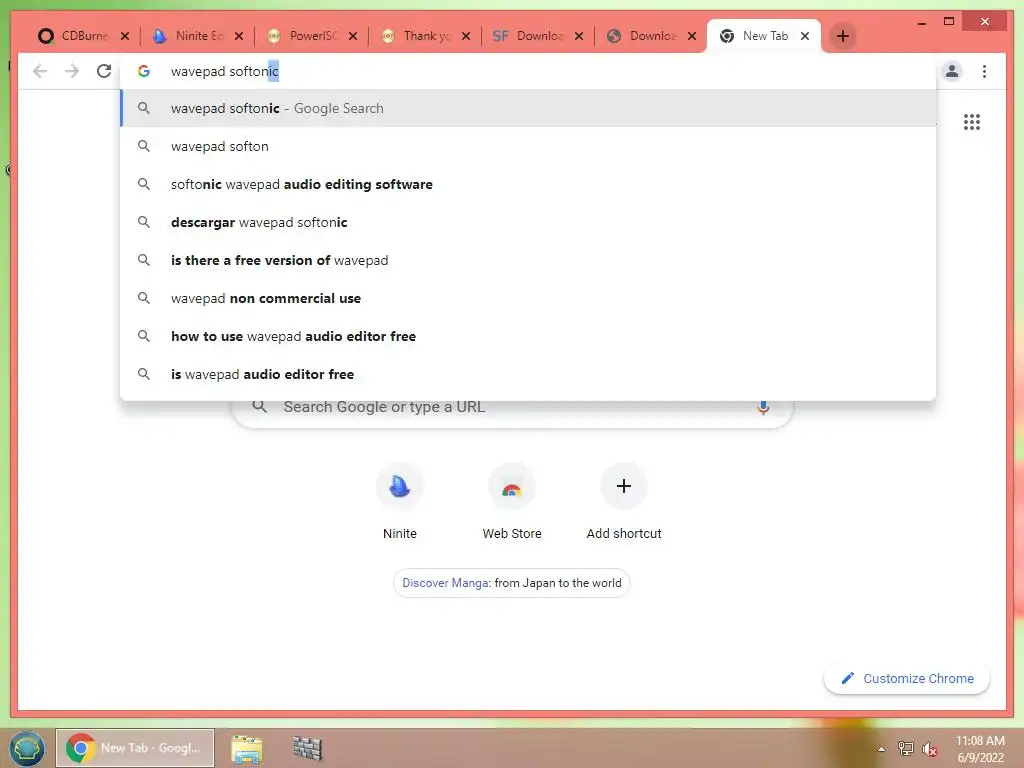This screenshot has width=1024, height=768.
Task: Close the New Tab tab
Action: point(805,36)
